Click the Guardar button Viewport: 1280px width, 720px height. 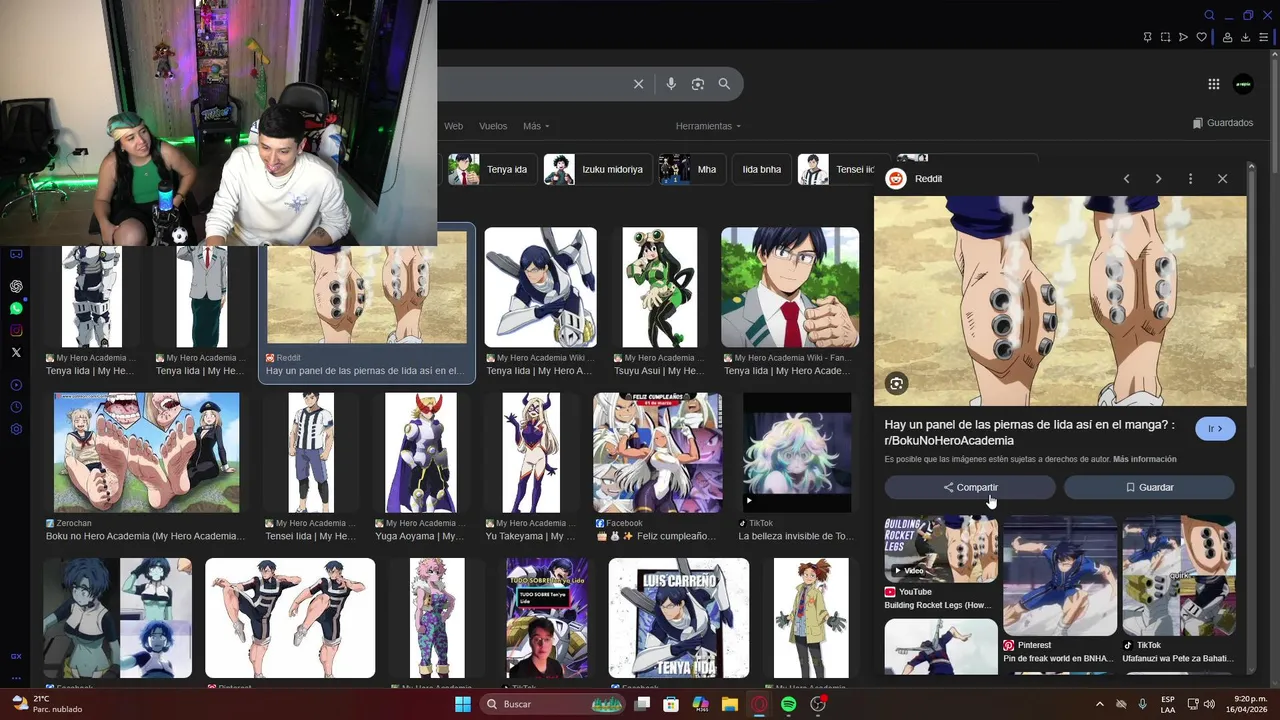click(1149, 487)
